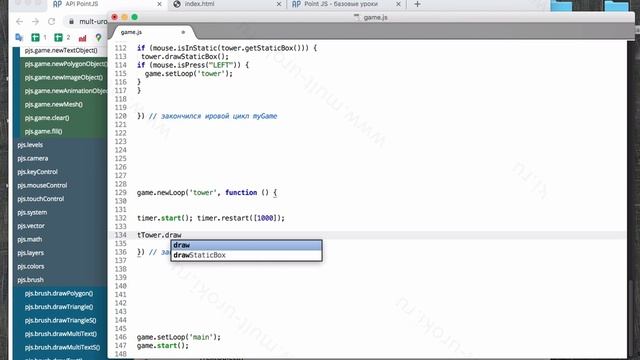Click the if (mouse.isPress("LEFT")) line 114

point(193,65)
